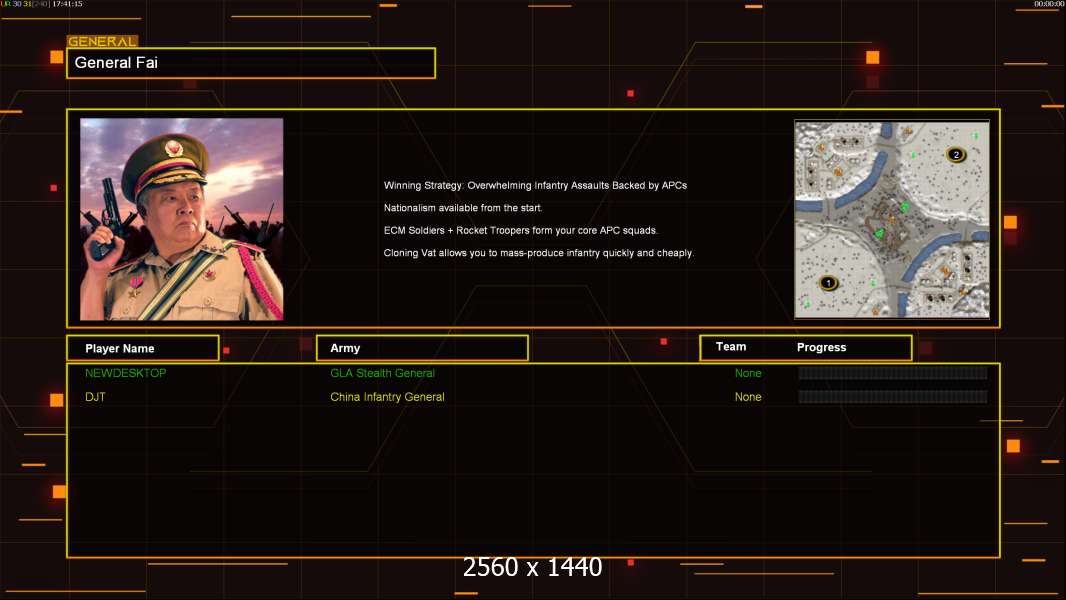Screen dimensions: 1066x600
Task: Click NEWDESKTOP's loading progress bar
Action: (893, 373)
